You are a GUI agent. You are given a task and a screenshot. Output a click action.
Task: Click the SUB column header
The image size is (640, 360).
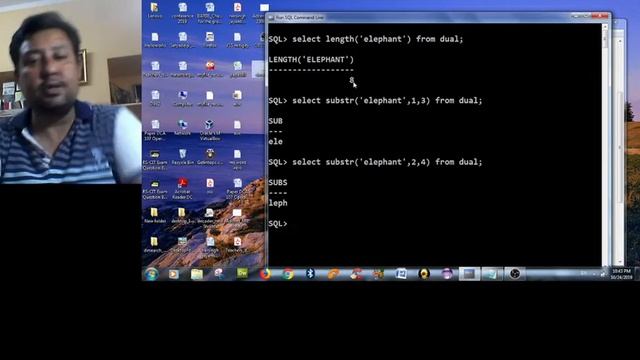point(276,121)
